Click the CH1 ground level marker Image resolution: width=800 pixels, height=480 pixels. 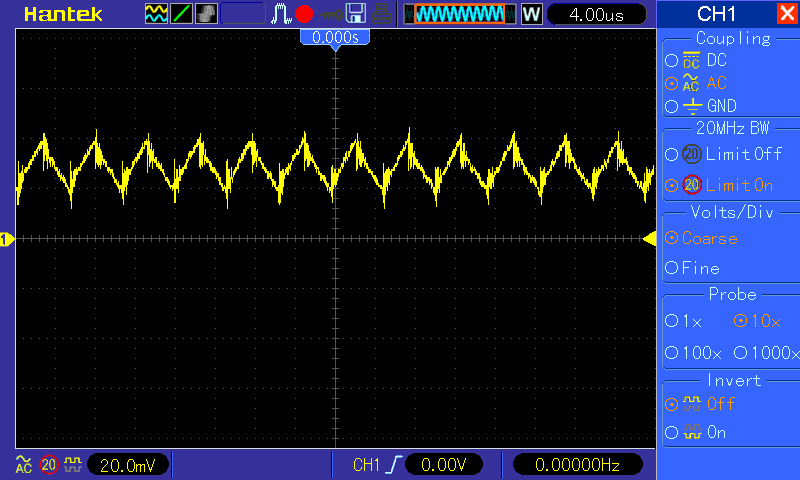click(6, 239)
